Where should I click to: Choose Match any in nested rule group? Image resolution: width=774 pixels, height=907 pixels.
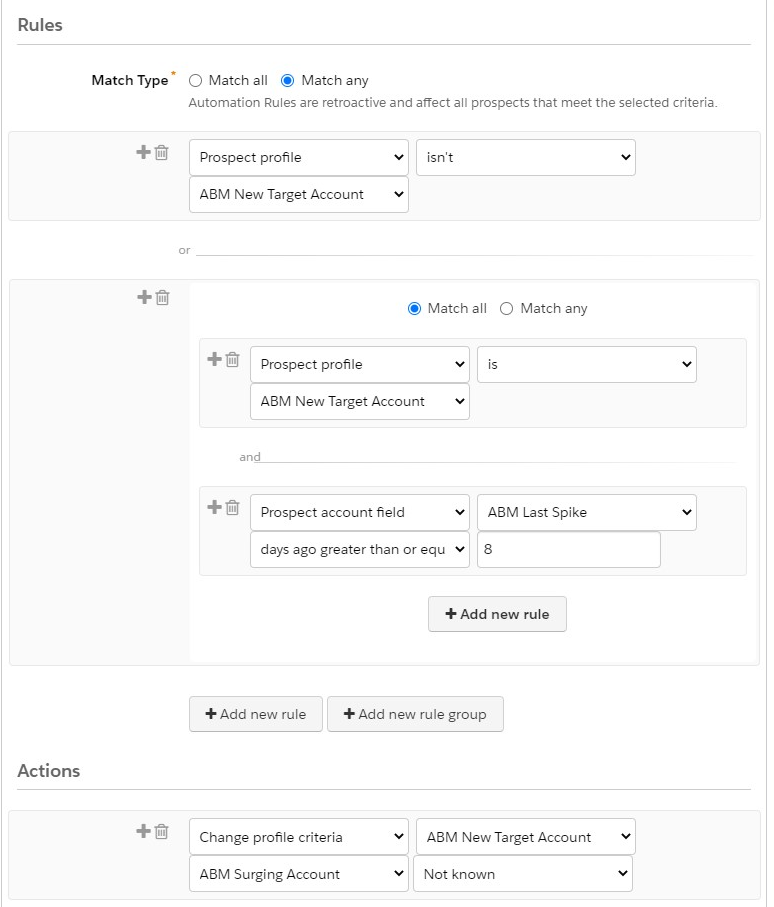tap(507, 309)
